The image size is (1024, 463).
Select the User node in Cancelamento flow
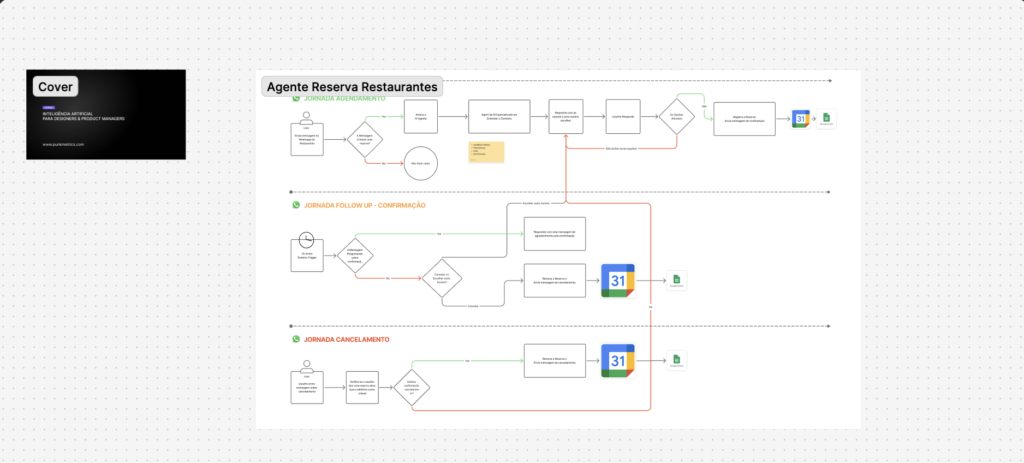click(x=307, y=387)
